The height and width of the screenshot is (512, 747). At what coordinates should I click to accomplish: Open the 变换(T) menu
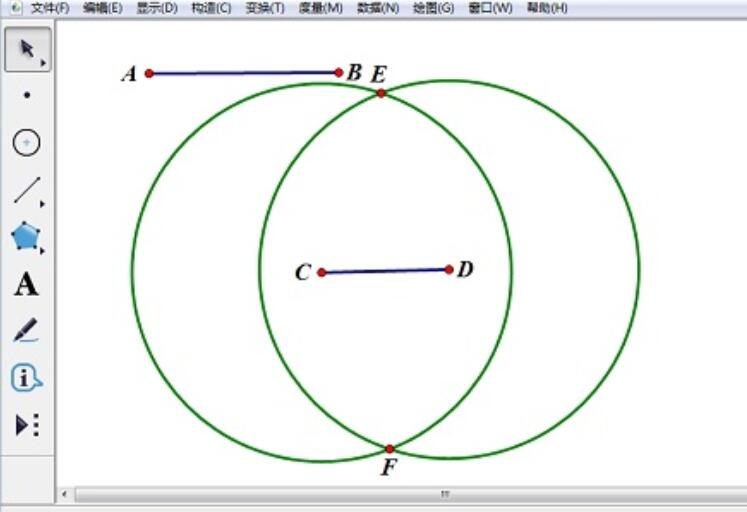[265, 8]
